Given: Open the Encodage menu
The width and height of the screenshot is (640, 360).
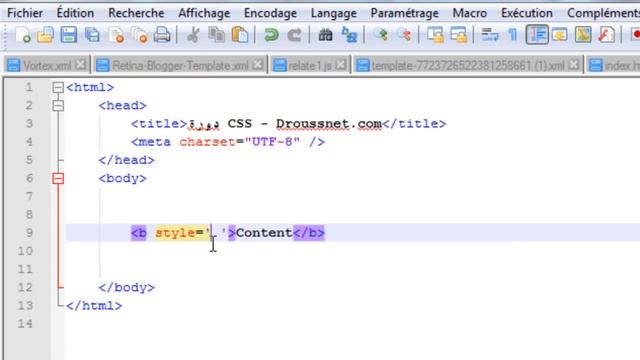Looking at the screenshot, I should (x=270, y=13).
